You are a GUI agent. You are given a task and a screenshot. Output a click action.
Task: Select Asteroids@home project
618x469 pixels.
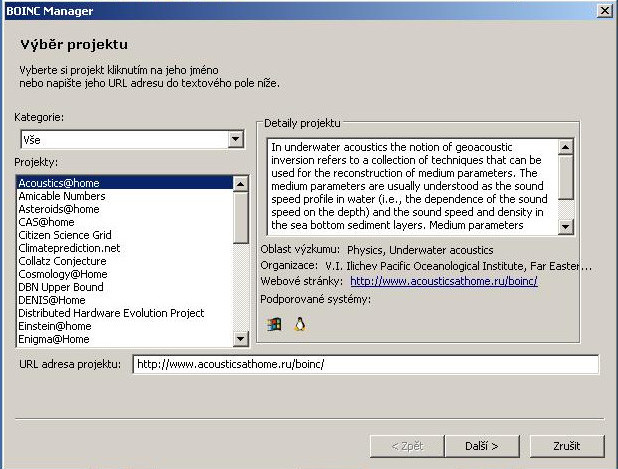125,209
